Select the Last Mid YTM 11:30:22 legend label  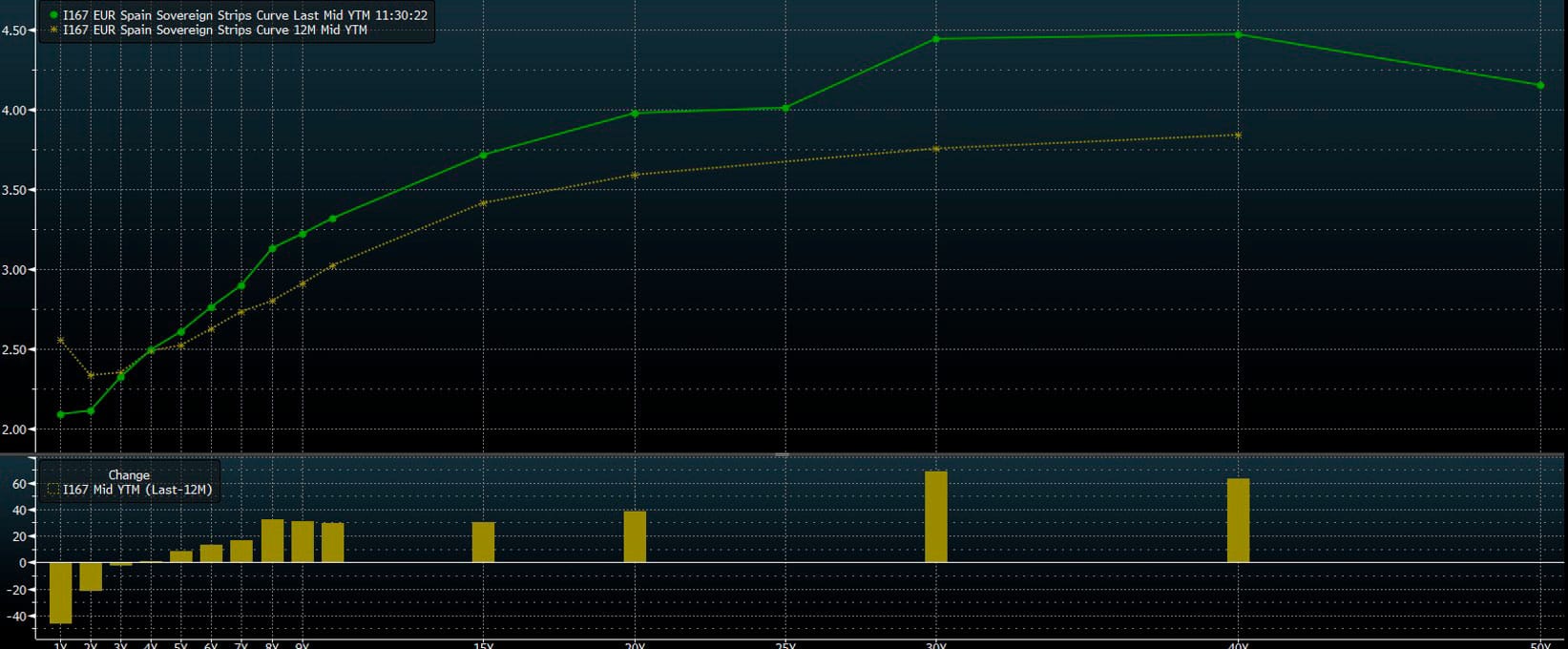pyautogui.click(x=244, y=16)
